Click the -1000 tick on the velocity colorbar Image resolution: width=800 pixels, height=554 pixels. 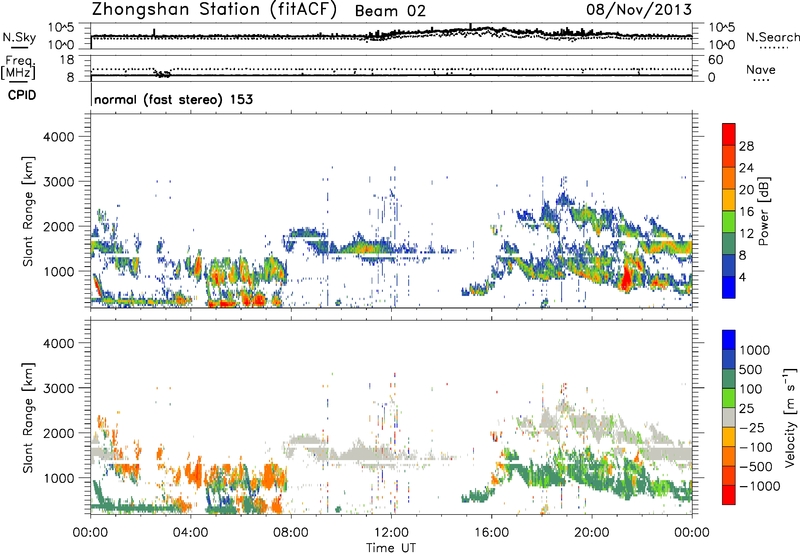coord(759,486)
